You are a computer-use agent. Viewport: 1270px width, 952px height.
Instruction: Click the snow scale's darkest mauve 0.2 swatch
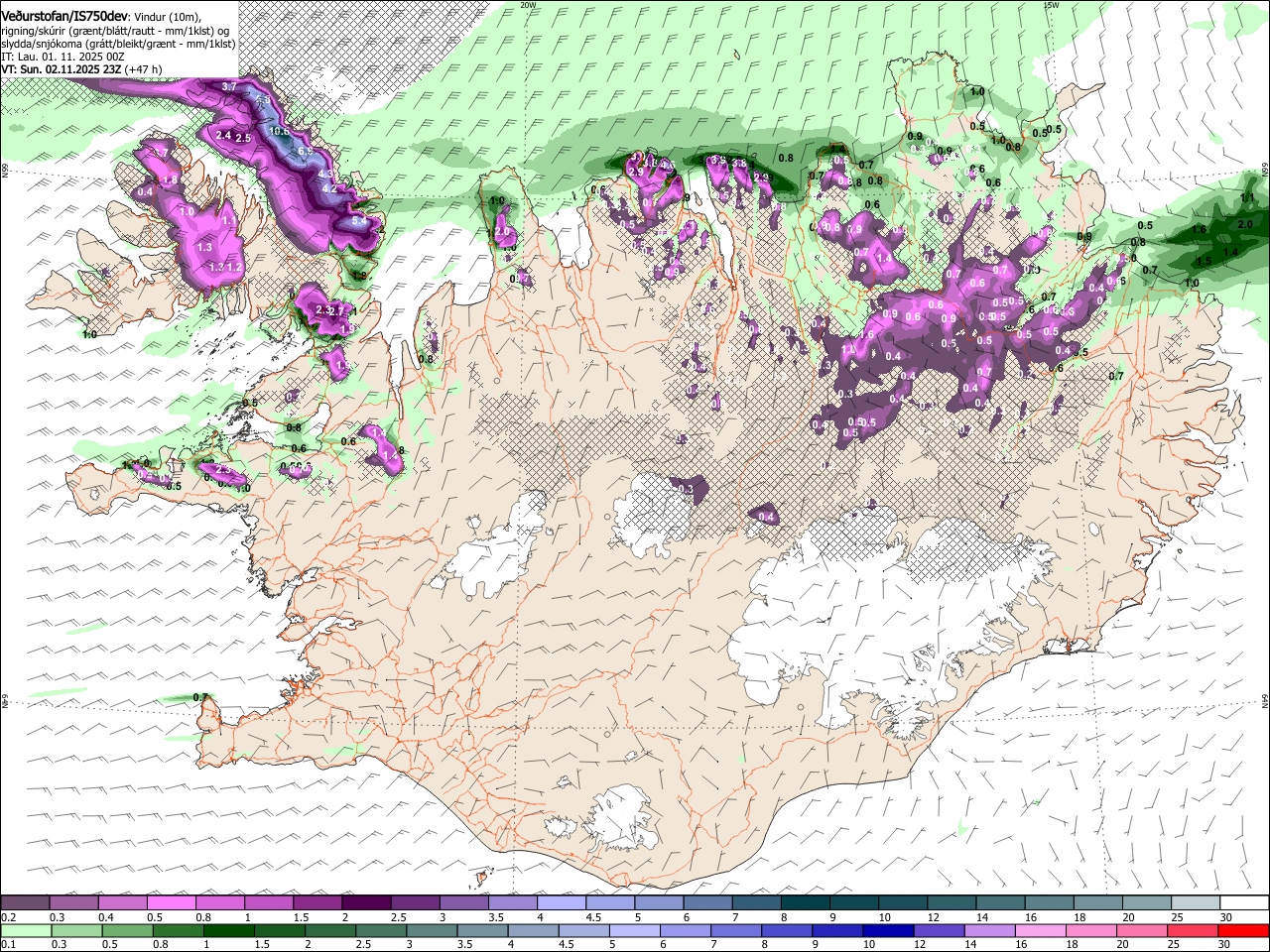coord(25,903)
